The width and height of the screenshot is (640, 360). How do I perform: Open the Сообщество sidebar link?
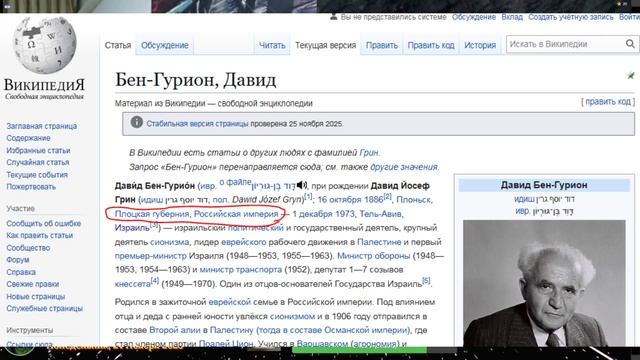pos(28,248)
